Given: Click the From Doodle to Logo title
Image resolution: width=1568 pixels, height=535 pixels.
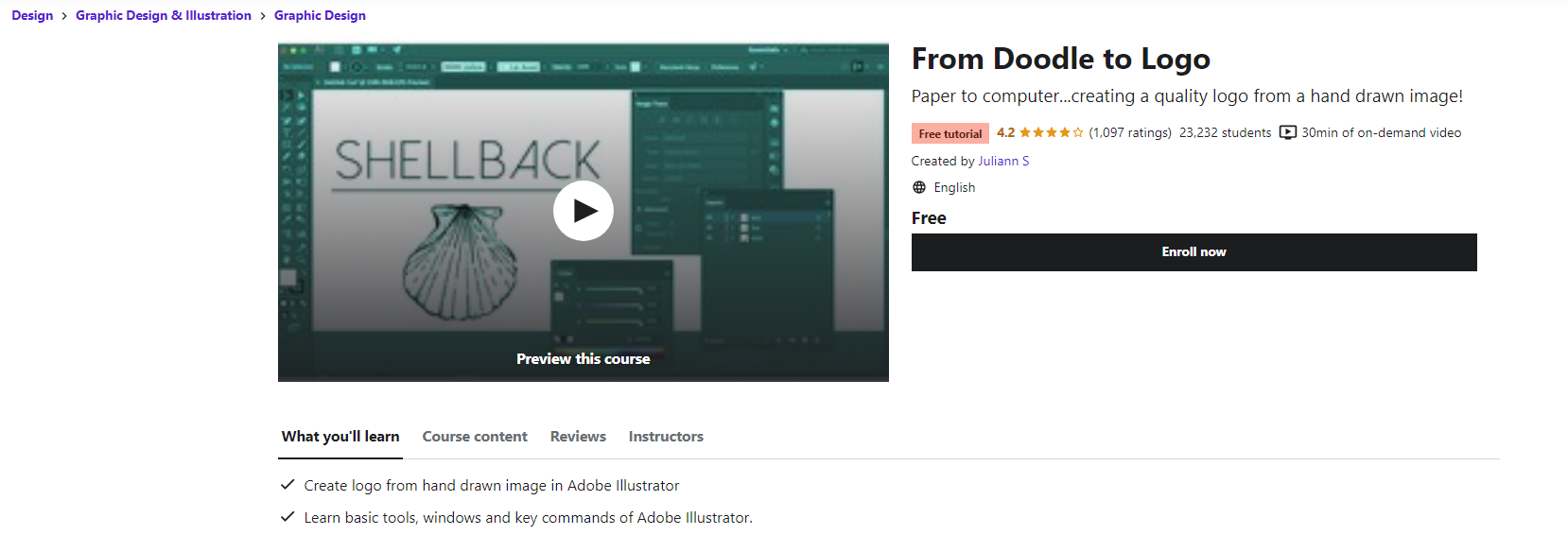Looking at the screenshot, I should coord(1061,59).
